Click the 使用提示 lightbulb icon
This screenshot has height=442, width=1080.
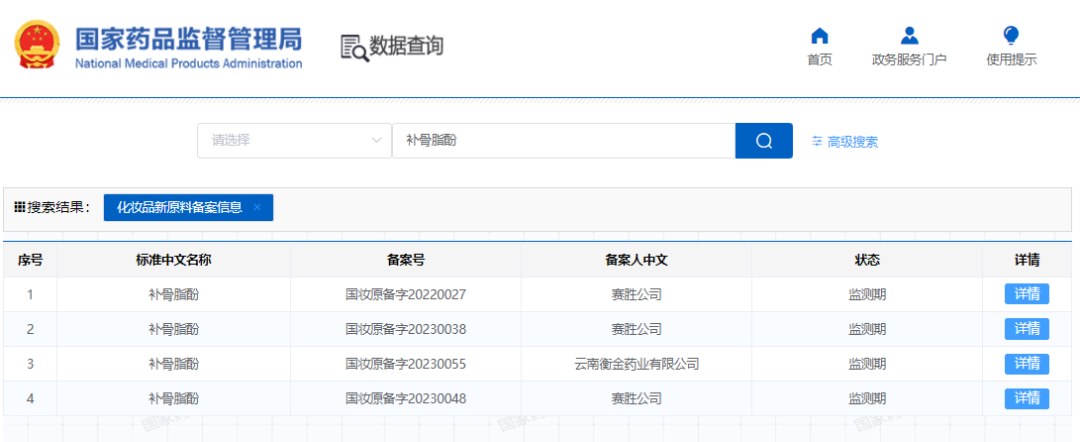[1011, 37]
